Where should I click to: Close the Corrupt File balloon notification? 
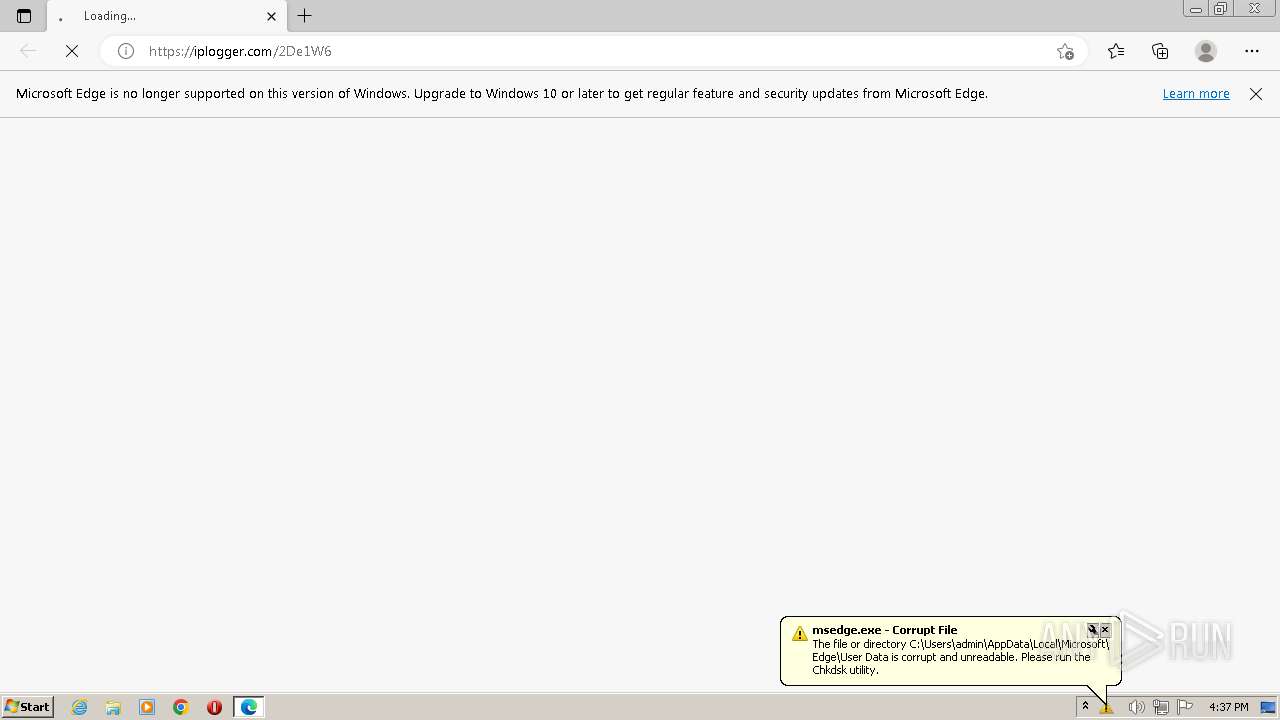pyautogui.click(x=1105, y=630)
